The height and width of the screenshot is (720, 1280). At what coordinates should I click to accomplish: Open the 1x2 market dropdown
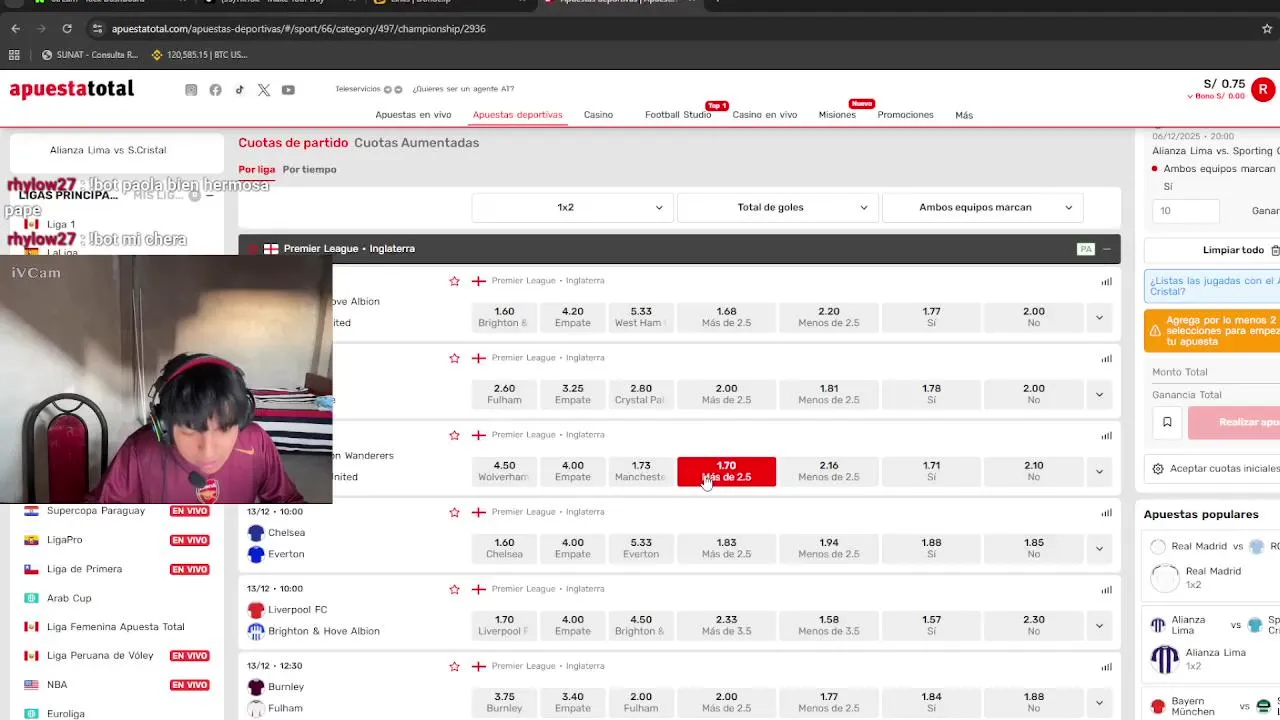572,207
